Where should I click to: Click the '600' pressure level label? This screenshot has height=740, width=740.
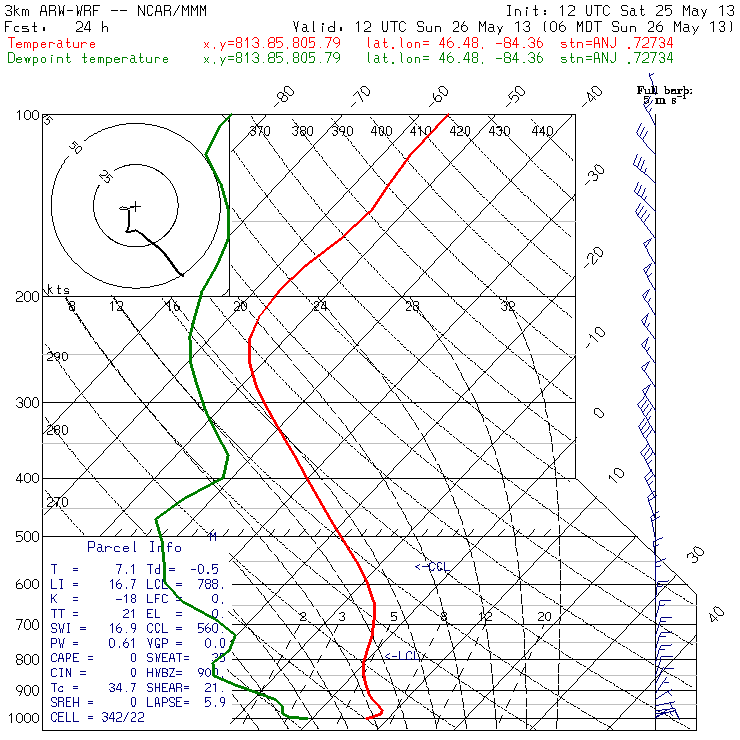pos(27,585)
